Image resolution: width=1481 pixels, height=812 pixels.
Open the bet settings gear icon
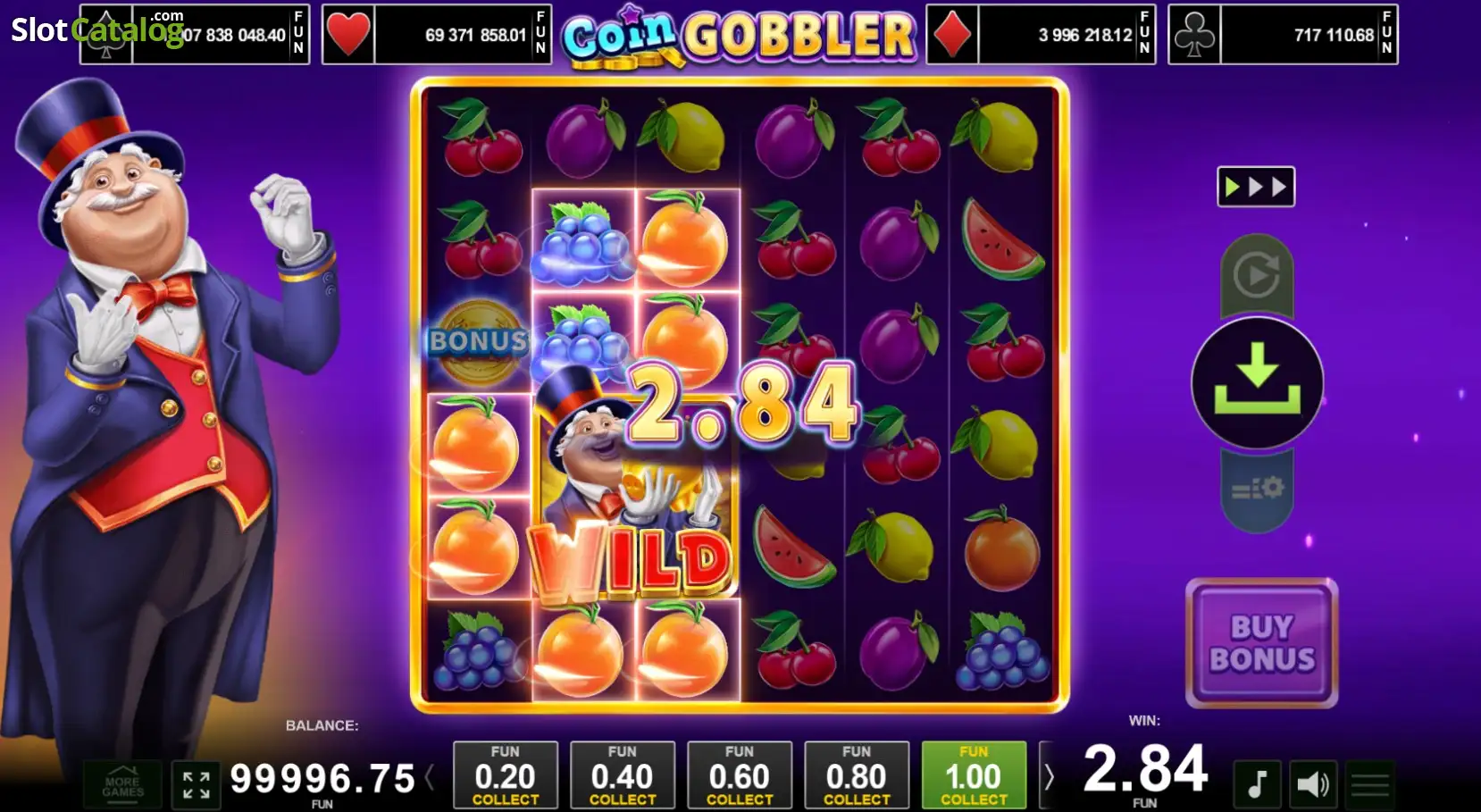1257,490
